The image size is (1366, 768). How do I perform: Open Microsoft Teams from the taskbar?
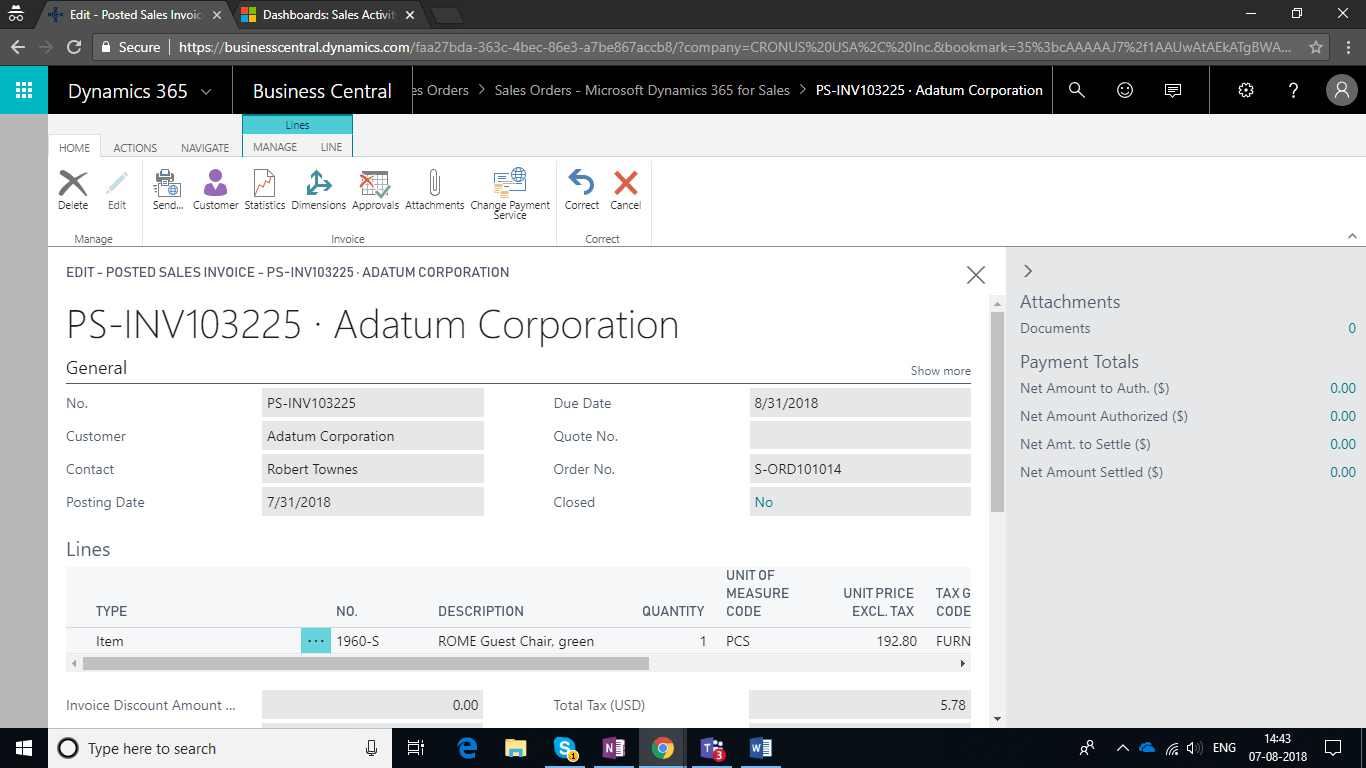(712, 748)
